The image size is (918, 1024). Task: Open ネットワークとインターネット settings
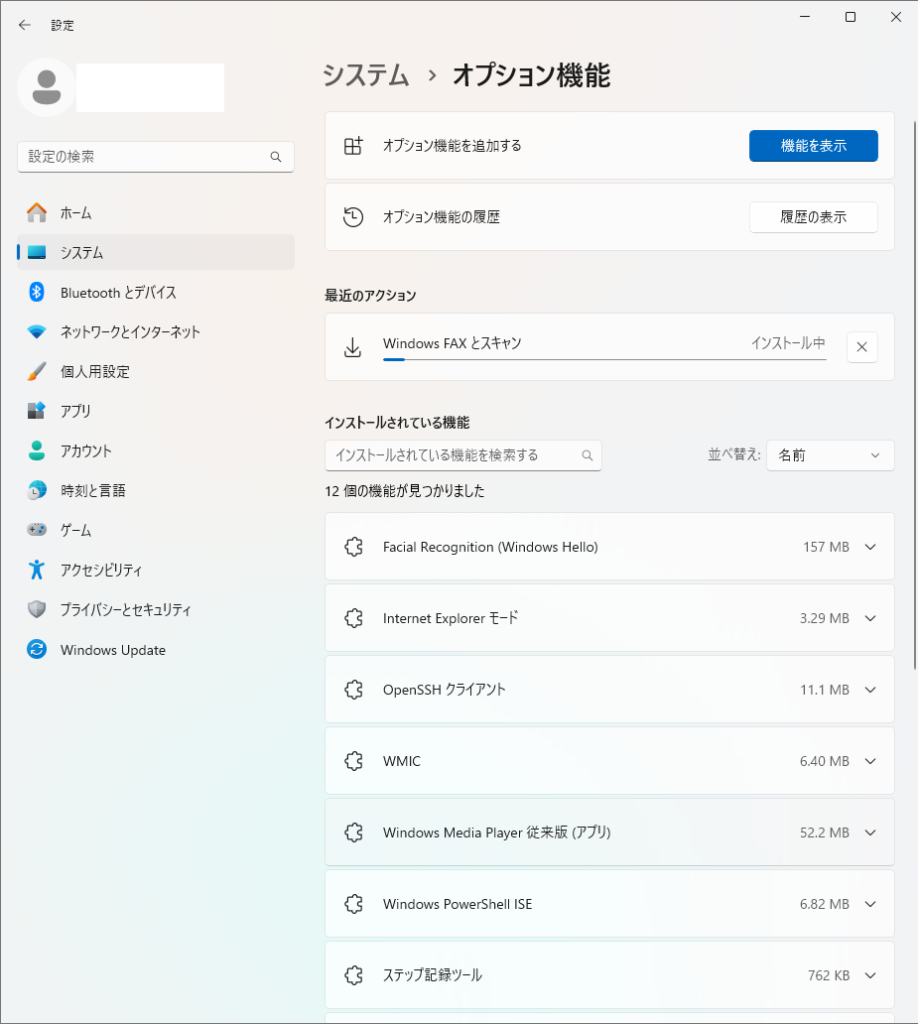tap(155, 332)
